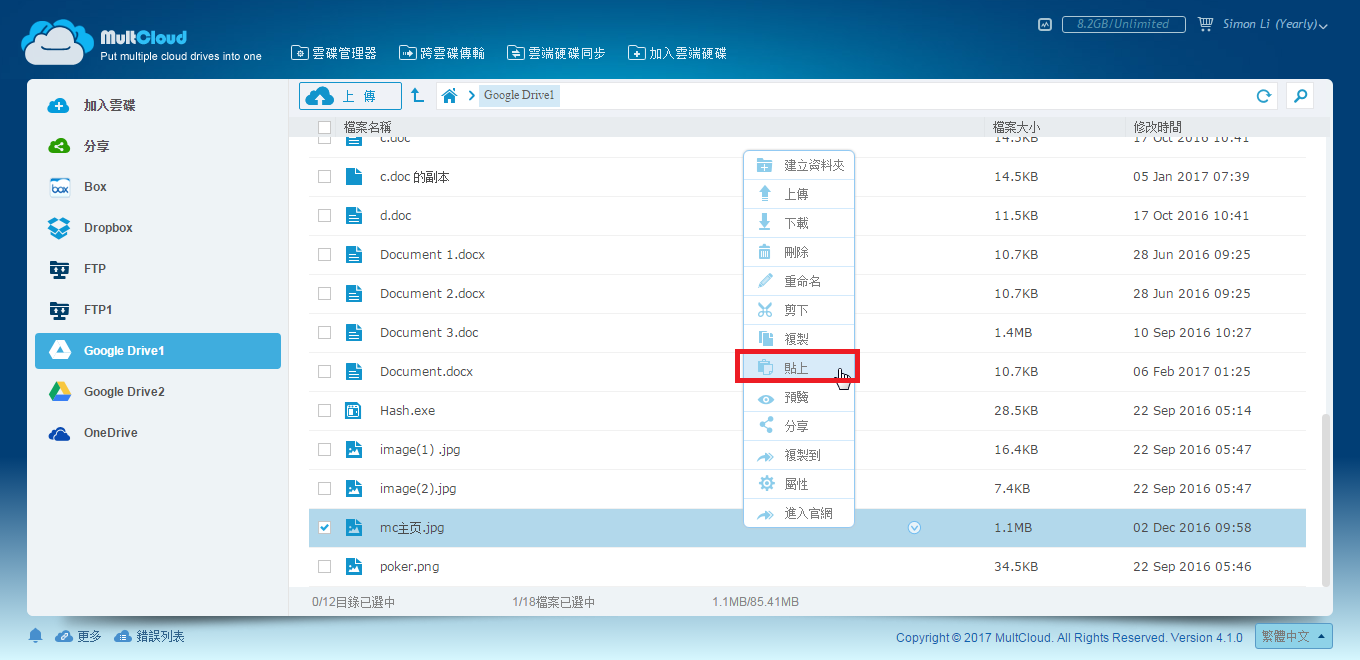Screen dimensions: 1360x660
Task: Open the search magnifier button
Action: click(1300, 96)
